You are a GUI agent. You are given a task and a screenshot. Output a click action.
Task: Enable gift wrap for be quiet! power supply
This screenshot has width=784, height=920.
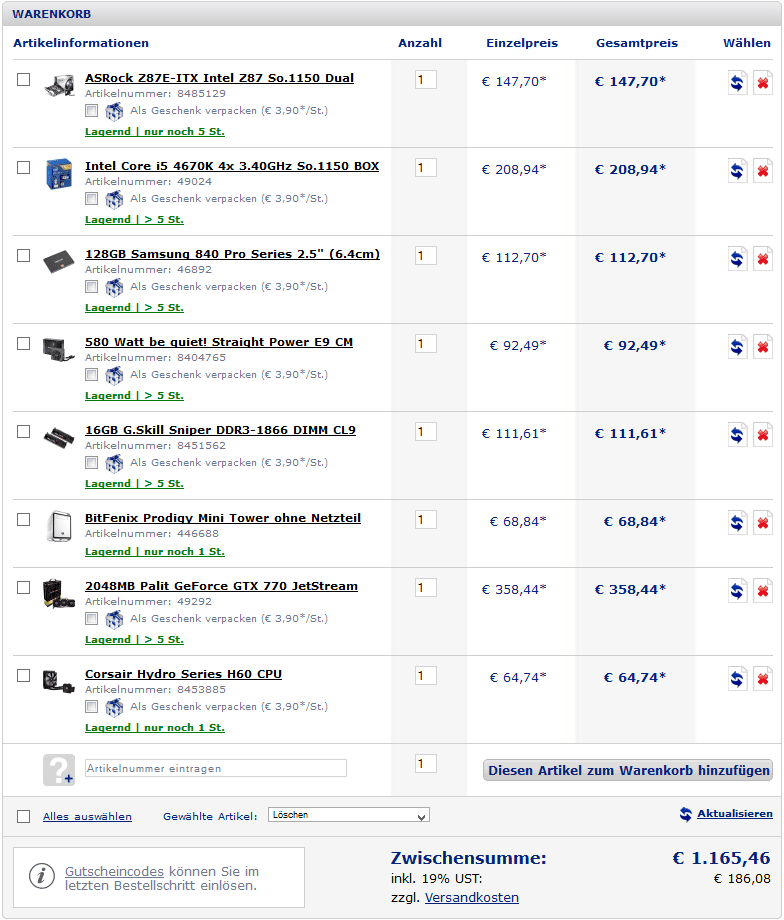(92, 374)
